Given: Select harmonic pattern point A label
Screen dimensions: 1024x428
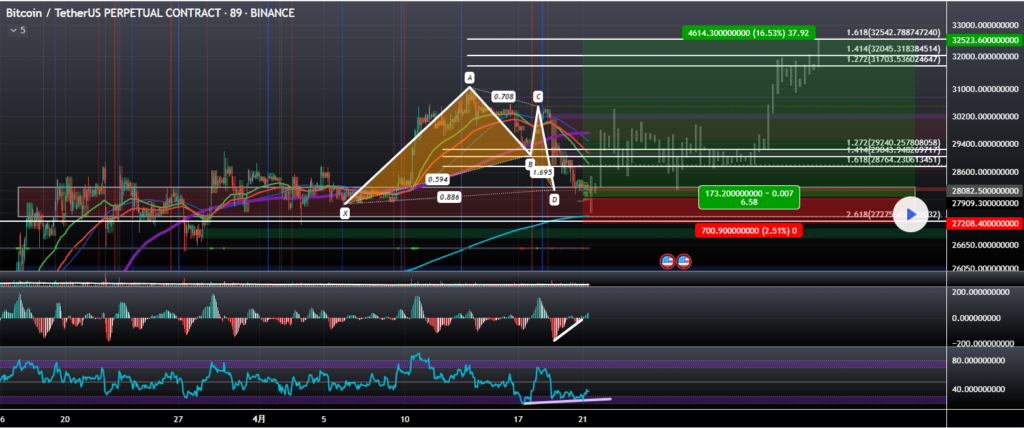Looking at the screenshot, I should tap(468, 77).
